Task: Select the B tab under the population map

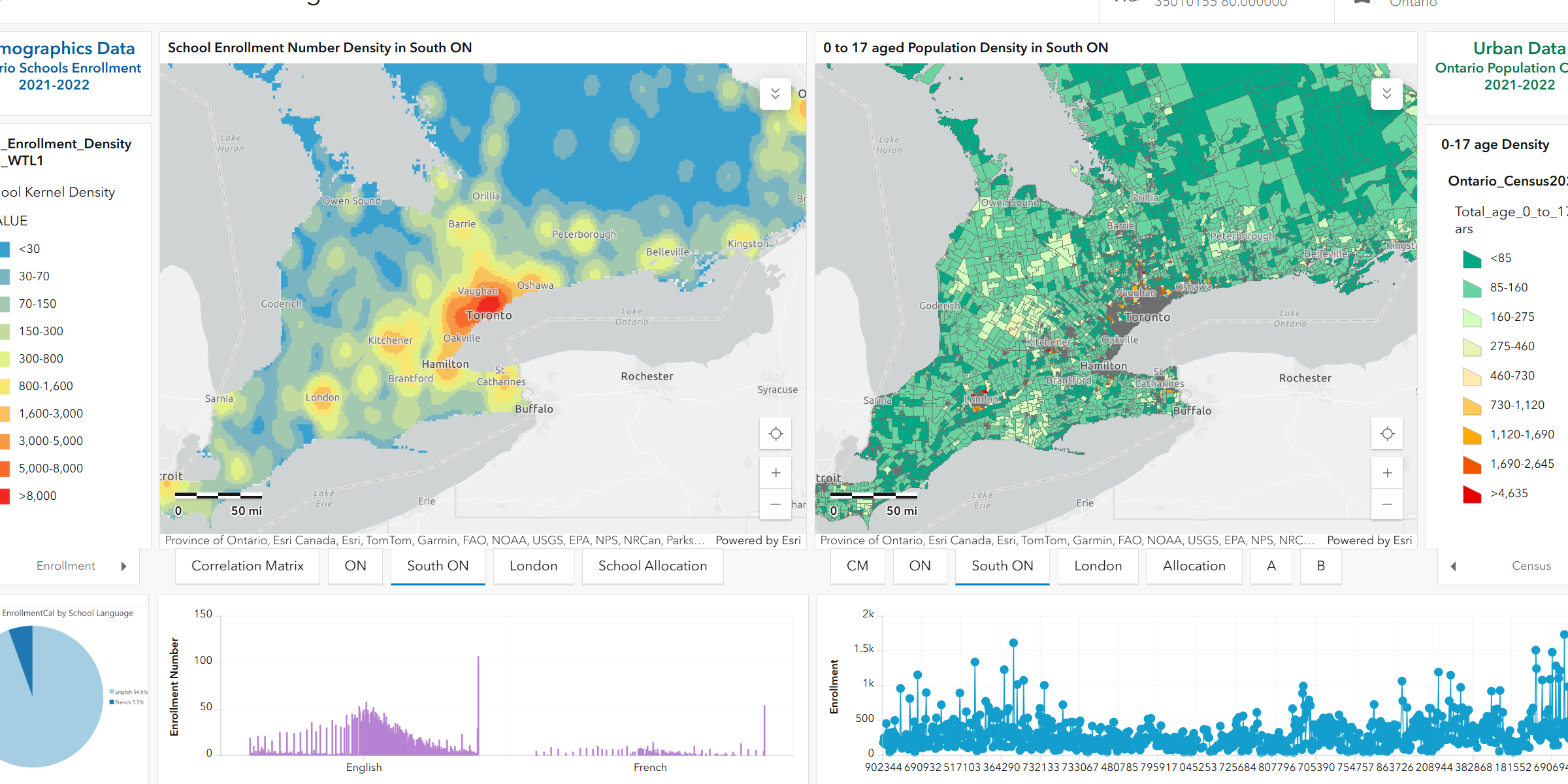Action: point(1320,566)
